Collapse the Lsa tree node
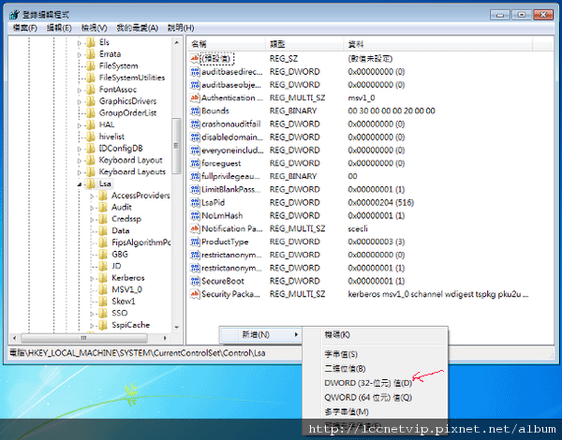This screenshot has width=562, height=440. click(x=80, y=184)
